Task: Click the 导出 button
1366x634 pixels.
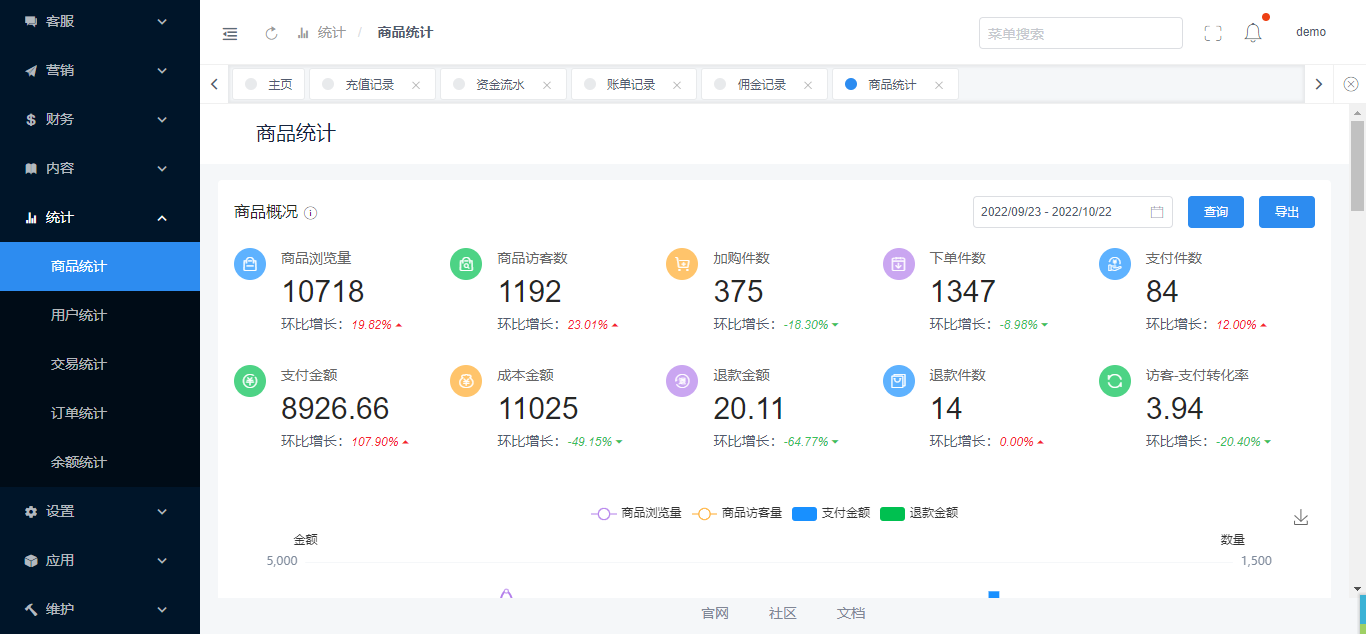Action: (x=1286, y=212)
